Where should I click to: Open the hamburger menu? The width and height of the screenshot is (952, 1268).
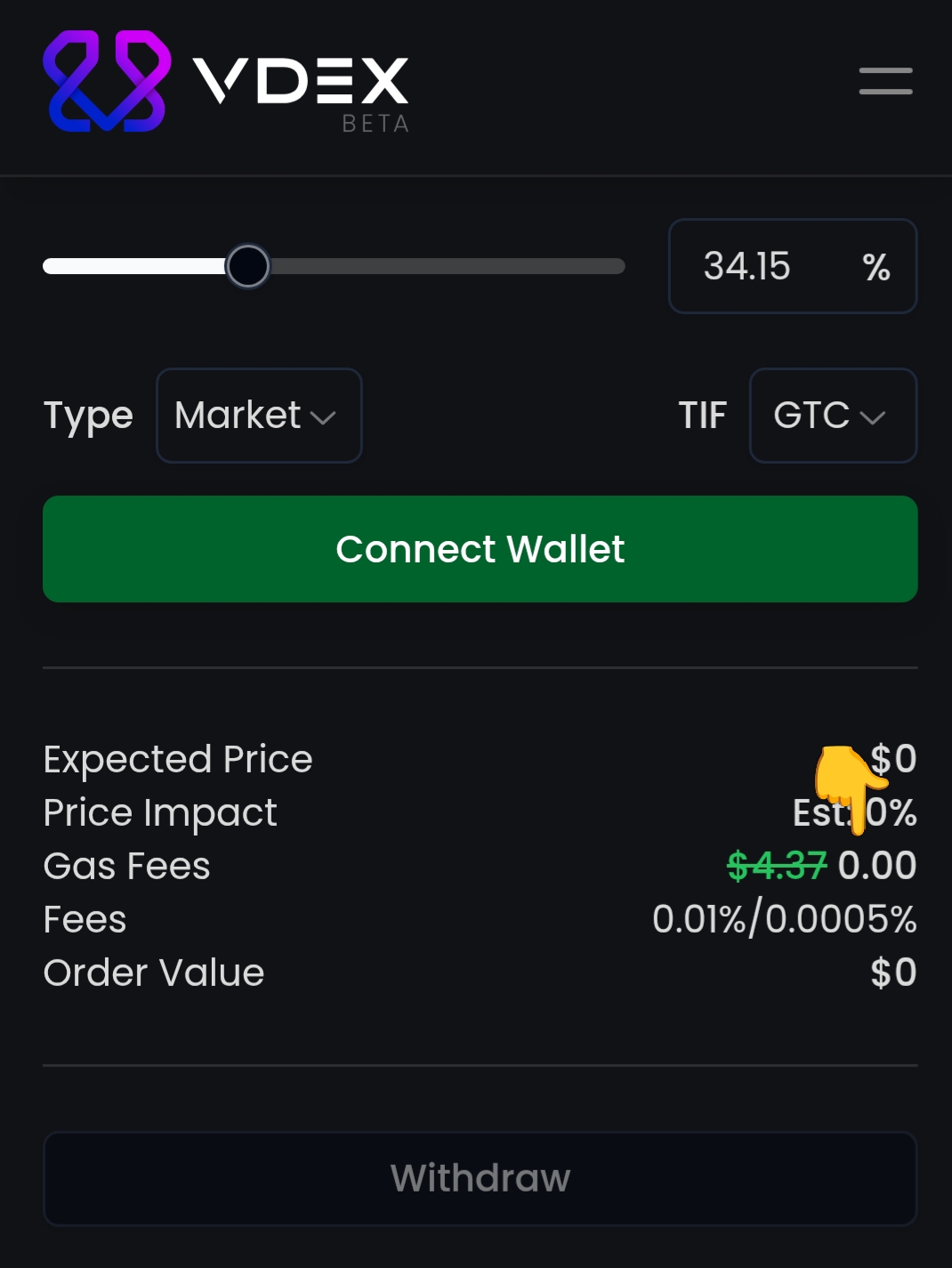[x=885, y=81]
